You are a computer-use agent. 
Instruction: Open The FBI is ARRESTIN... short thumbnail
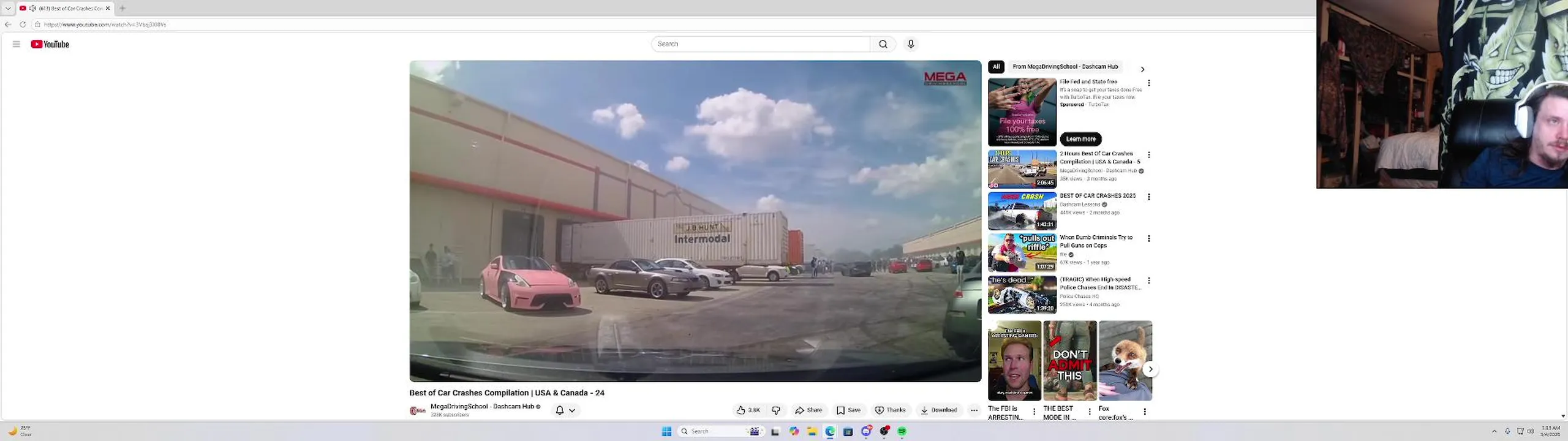point(1014,361)
